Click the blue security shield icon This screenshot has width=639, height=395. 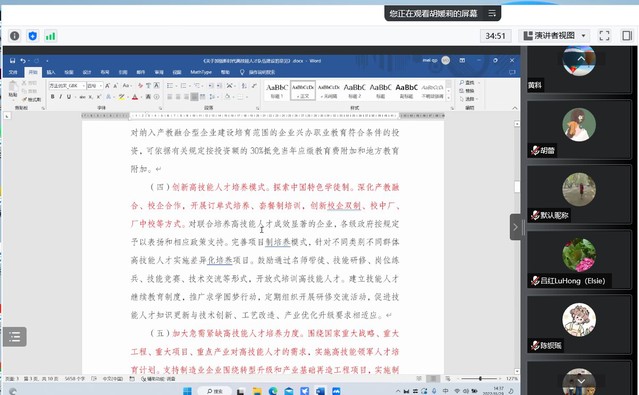[x=33, y=36]
